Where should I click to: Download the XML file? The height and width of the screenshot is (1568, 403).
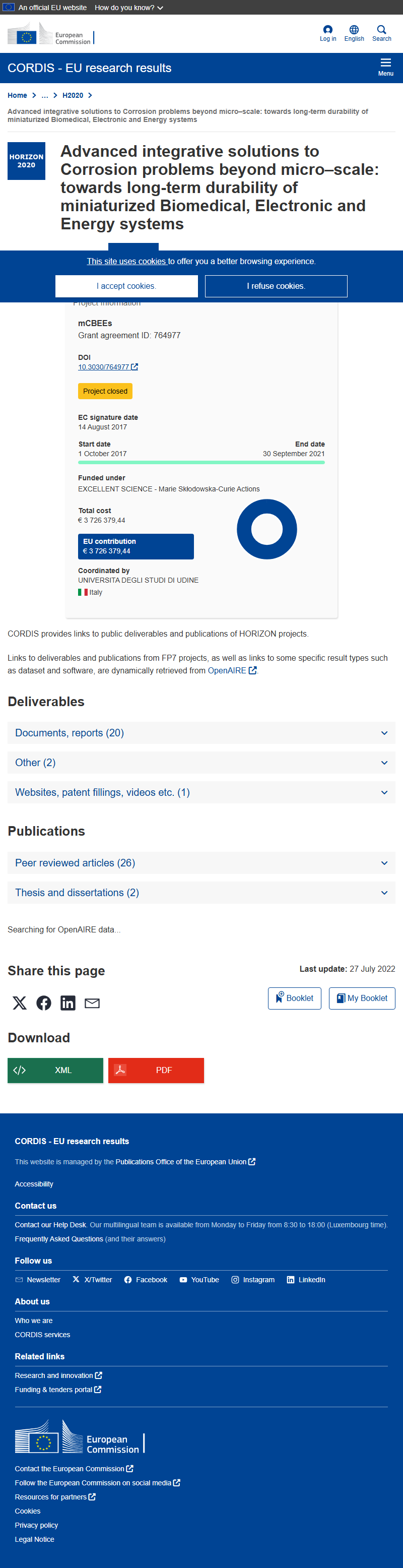pos(55,1070)
